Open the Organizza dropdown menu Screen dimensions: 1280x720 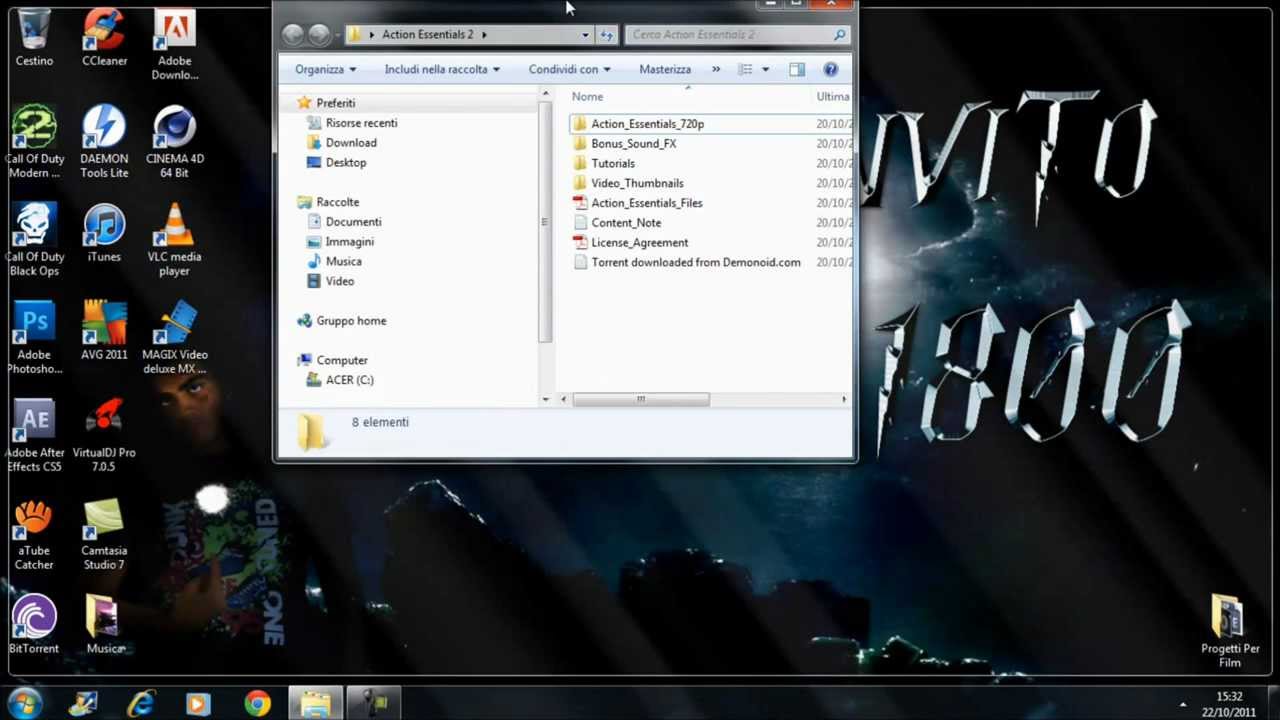(x=325, y=69)
